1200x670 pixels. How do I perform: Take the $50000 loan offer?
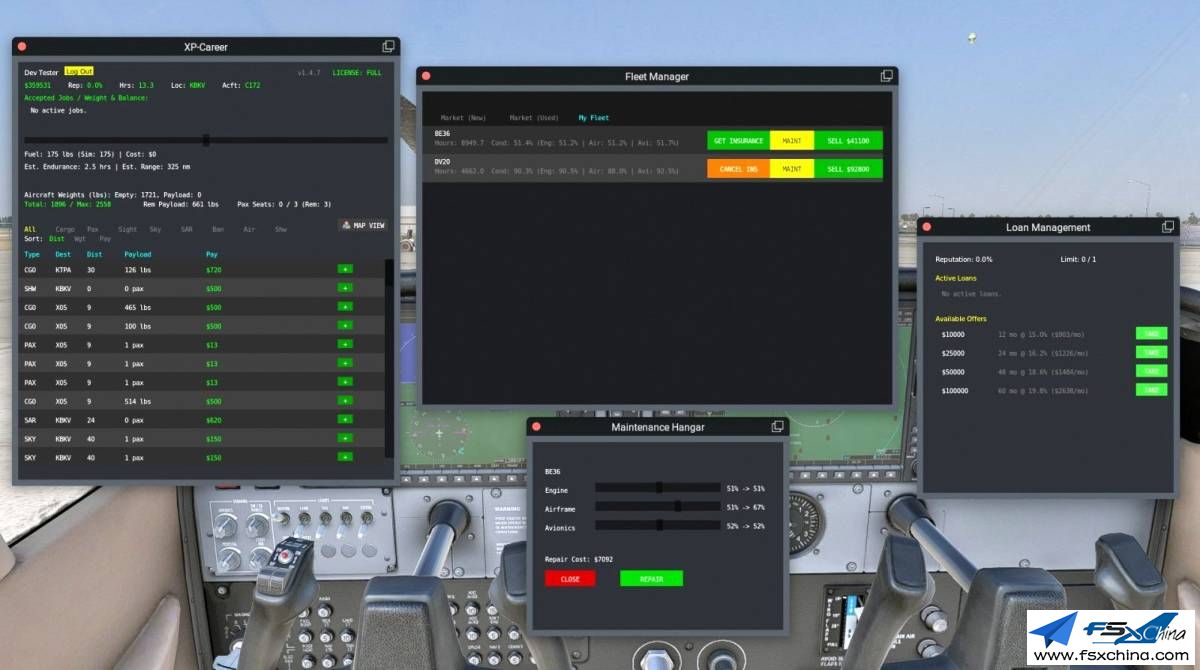(1151, 371)
